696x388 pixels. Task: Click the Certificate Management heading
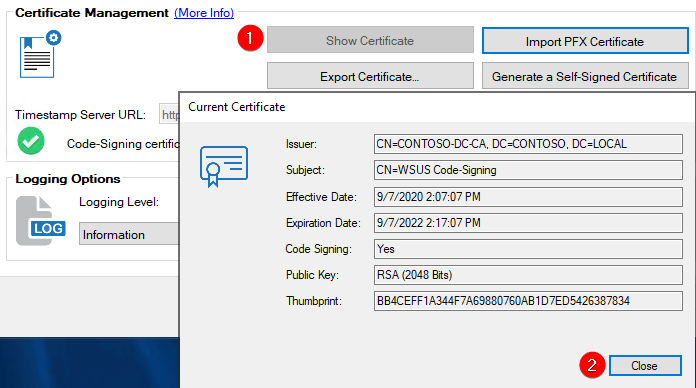[x=92, y=13]
